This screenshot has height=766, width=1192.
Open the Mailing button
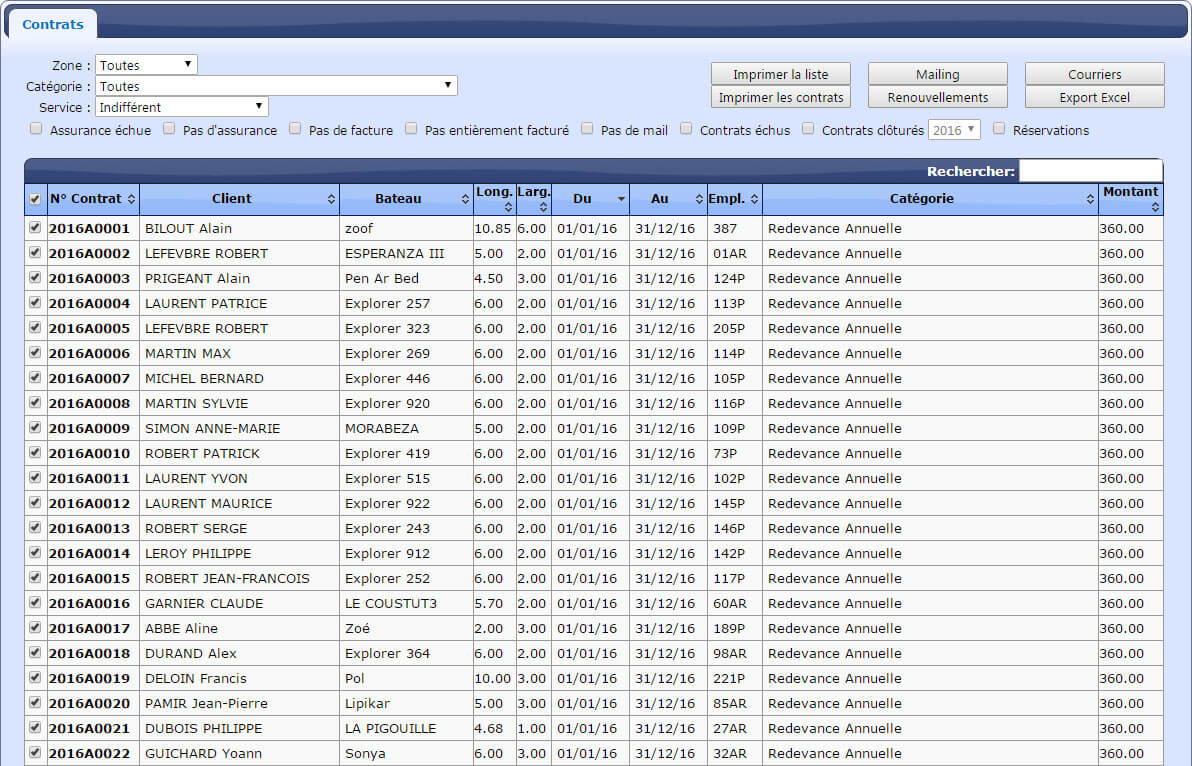[x=937, y=74]
